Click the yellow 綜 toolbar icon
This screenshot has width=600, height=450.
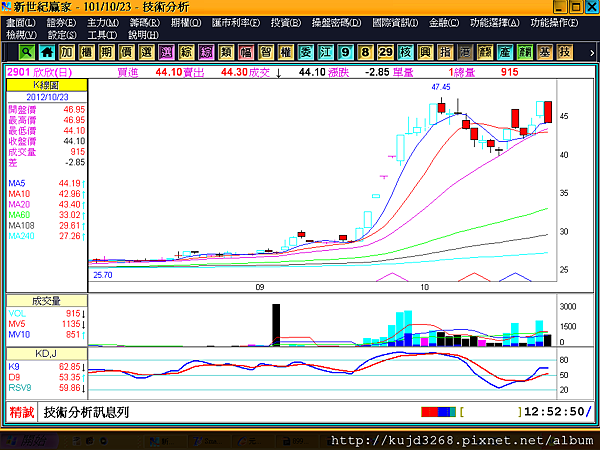coord(186,52)
